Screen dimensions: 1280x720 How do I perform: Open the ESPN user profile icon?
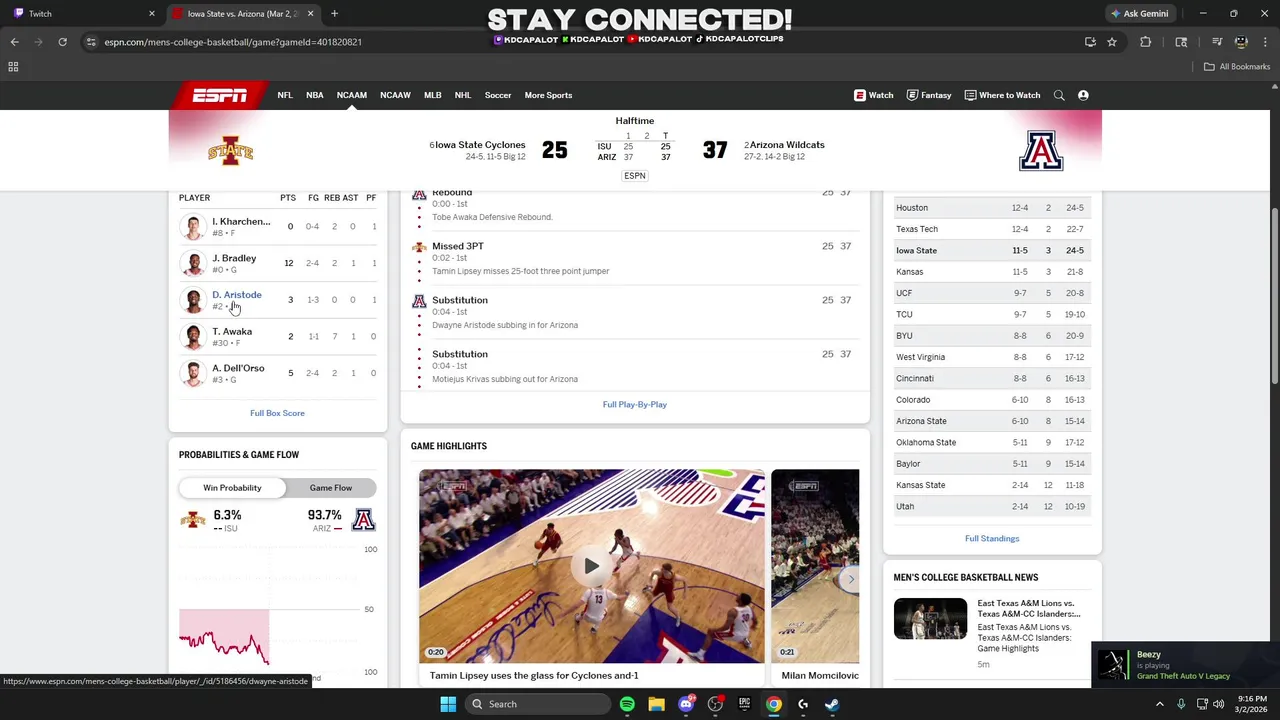click(1083, 95)
